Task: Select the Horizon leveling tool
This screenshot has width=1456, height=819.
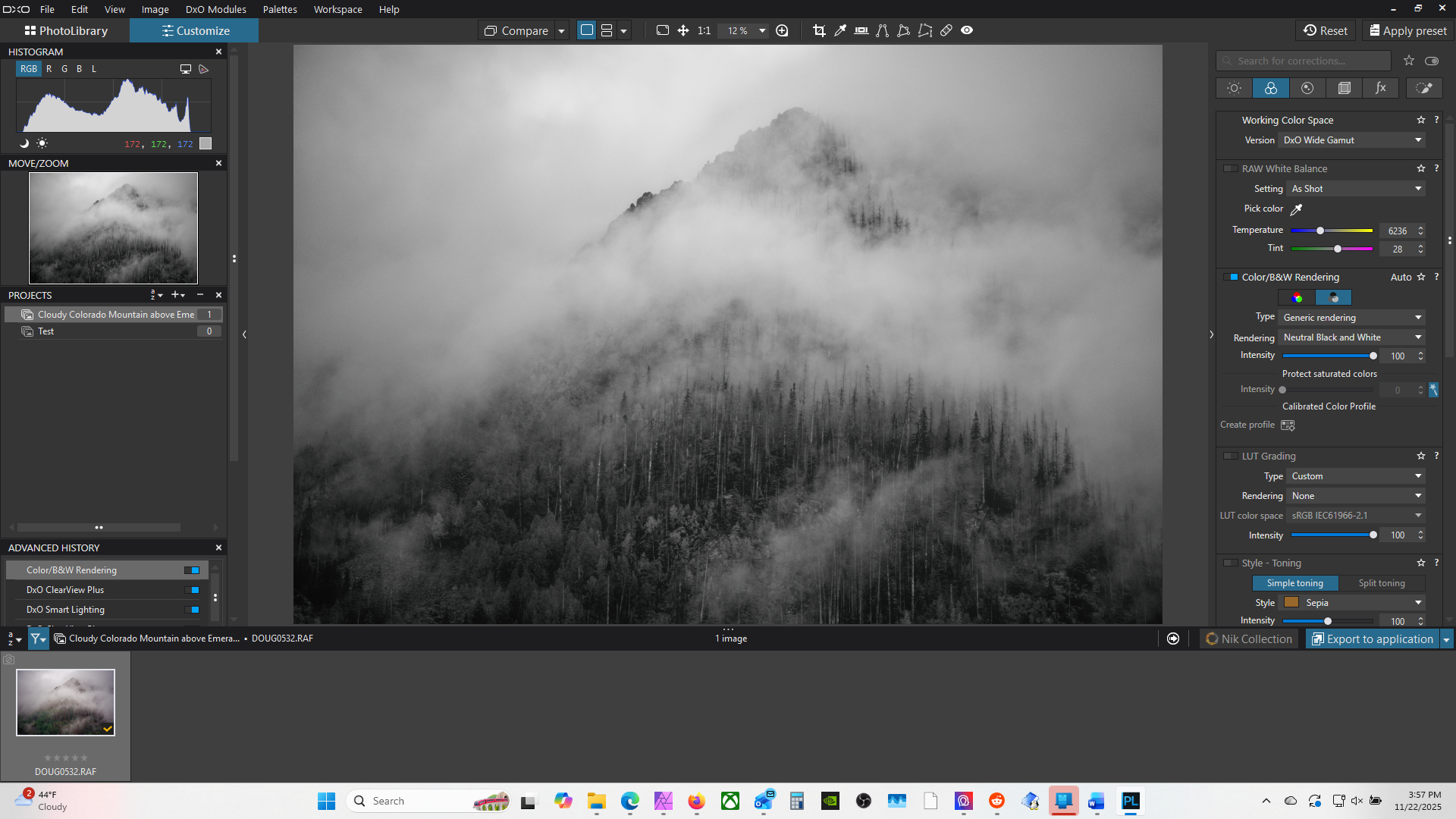Action: pyautogui.click(x=861, y=30)
